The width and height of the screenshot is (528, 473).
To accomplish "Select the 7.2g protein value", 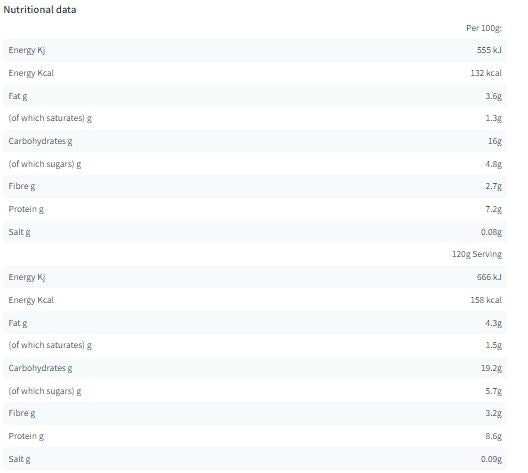I will (x=494, y=209).
